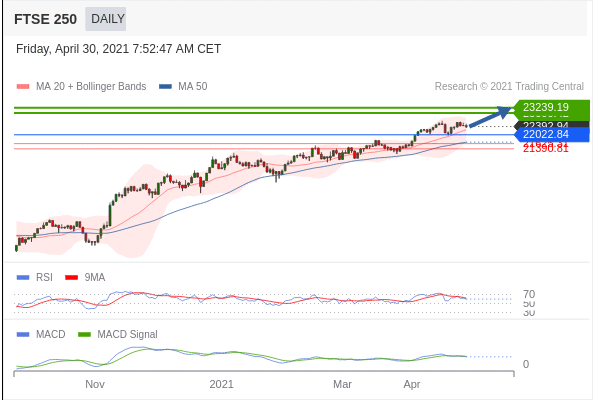
Task: Click the Research Trading Central copyright text
Action: click(x=509, y=87)
